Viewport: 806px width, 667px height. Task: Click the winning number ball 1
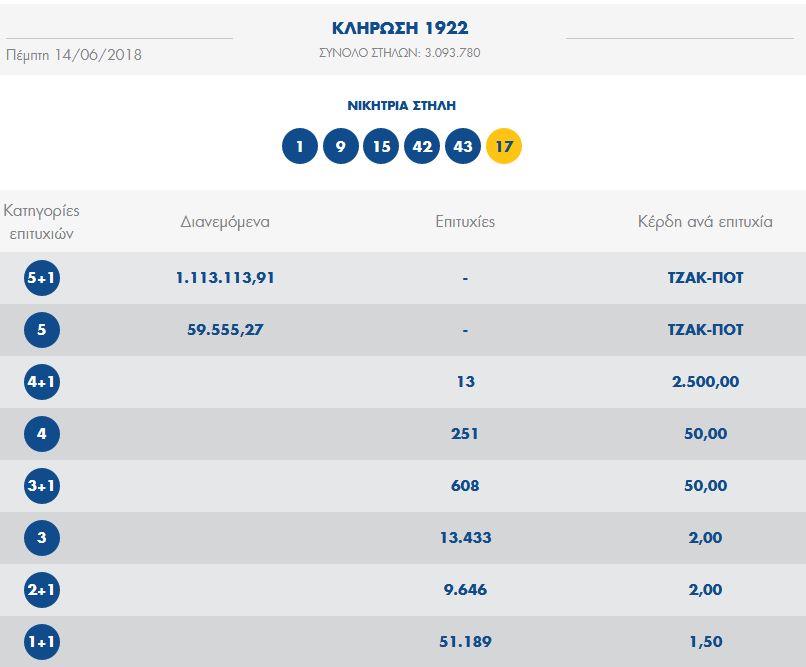300,146
